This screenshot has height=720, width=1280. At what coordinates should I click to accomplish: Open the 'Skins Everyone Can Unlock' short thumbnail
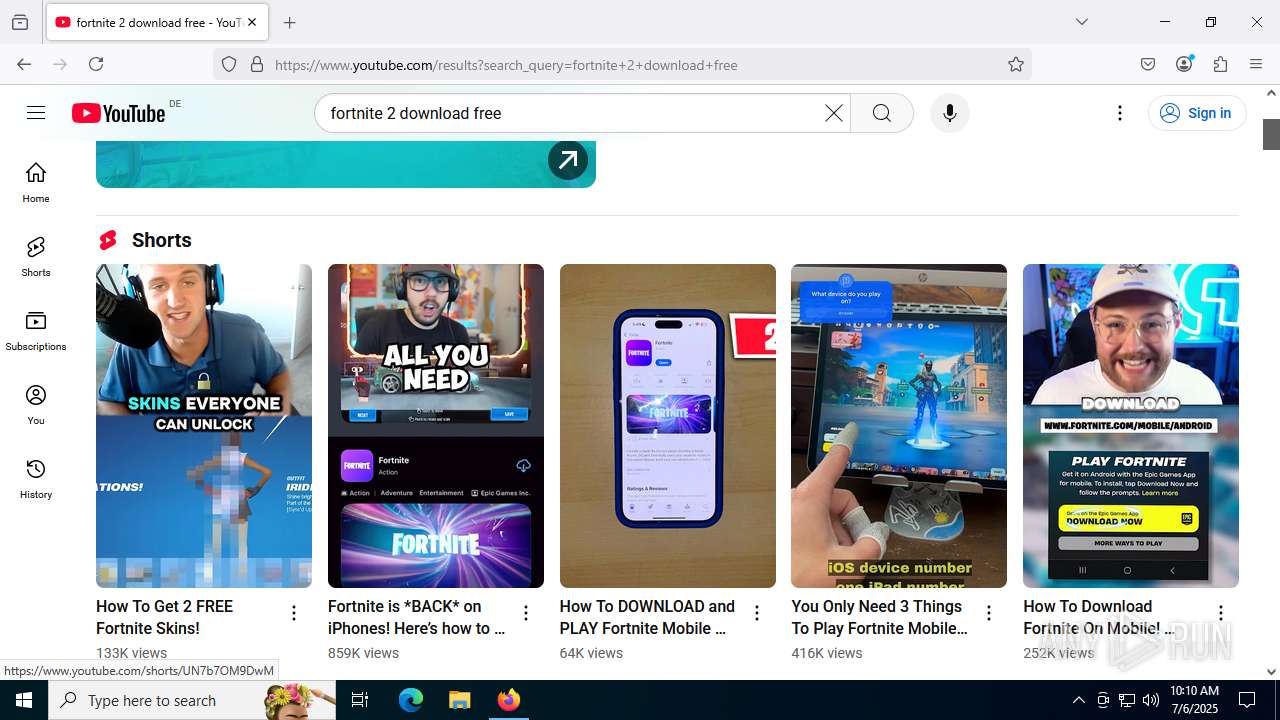coord(204,426)
